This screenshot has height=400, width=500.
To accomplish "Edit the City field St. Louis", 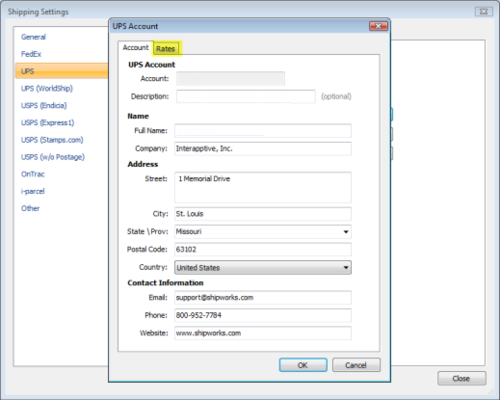I will pyautogui.click(x=263, y=214).
